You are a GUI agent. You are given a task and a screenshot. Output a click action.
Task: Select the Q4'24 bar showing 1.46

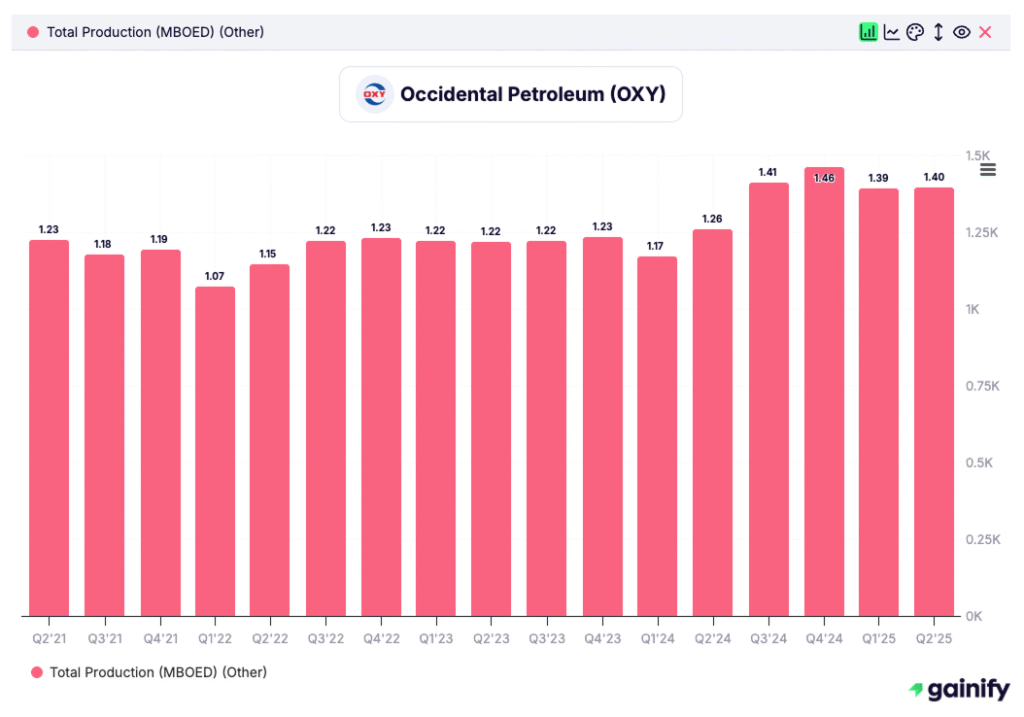tap(823, 400)
